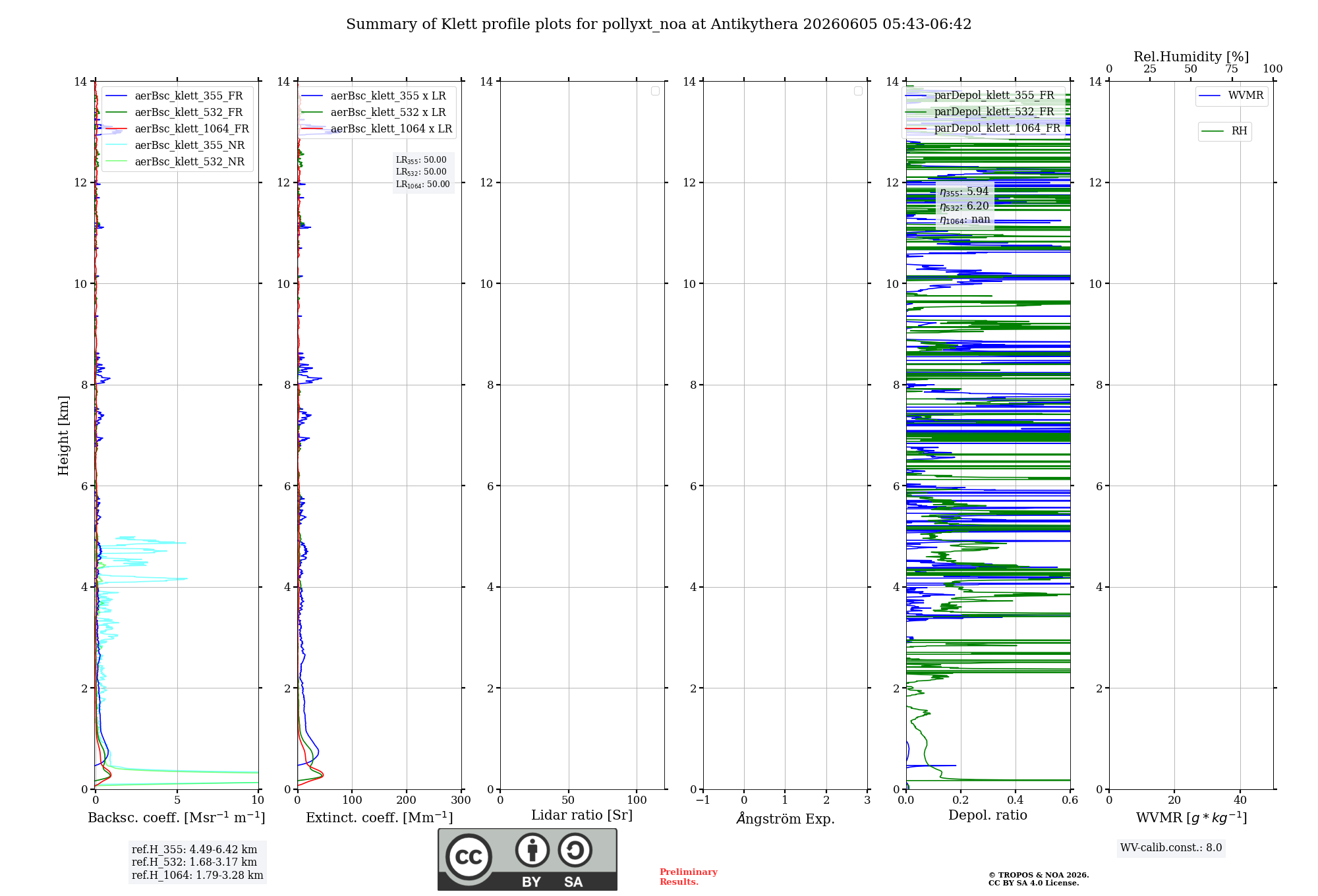1318x896 pixels.
Task: Click legend entry 'aerBsc_klett_532 x LR'
Action: pos(388,113)
